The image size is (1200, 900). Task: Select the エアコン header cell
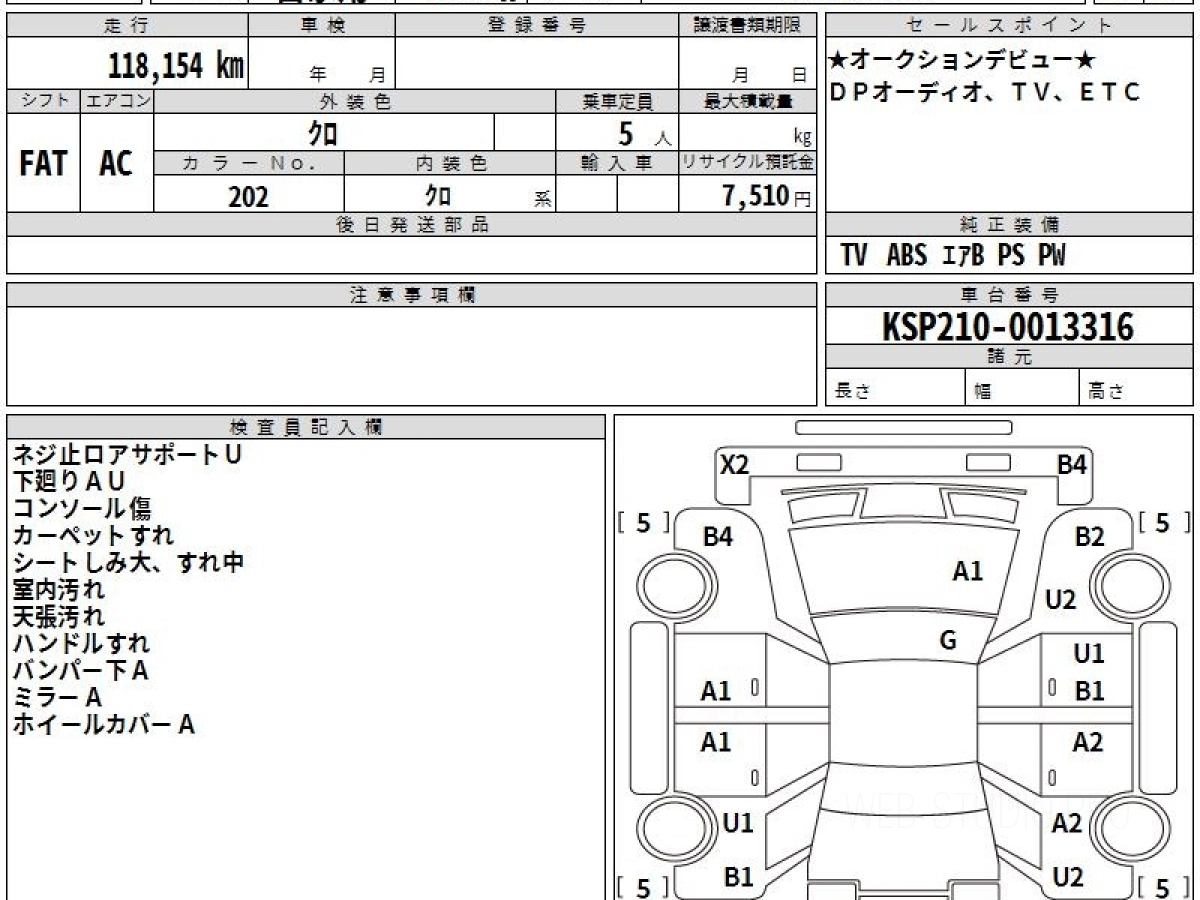pyautogui.click(x=117, y=101)
